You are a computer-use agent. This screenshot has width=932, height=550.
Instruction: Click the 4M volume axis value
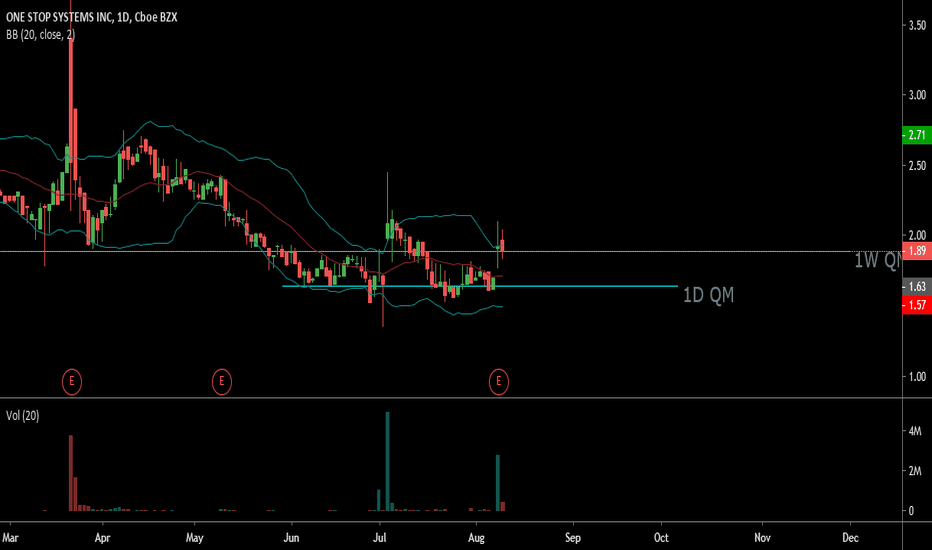coord(915,431)
